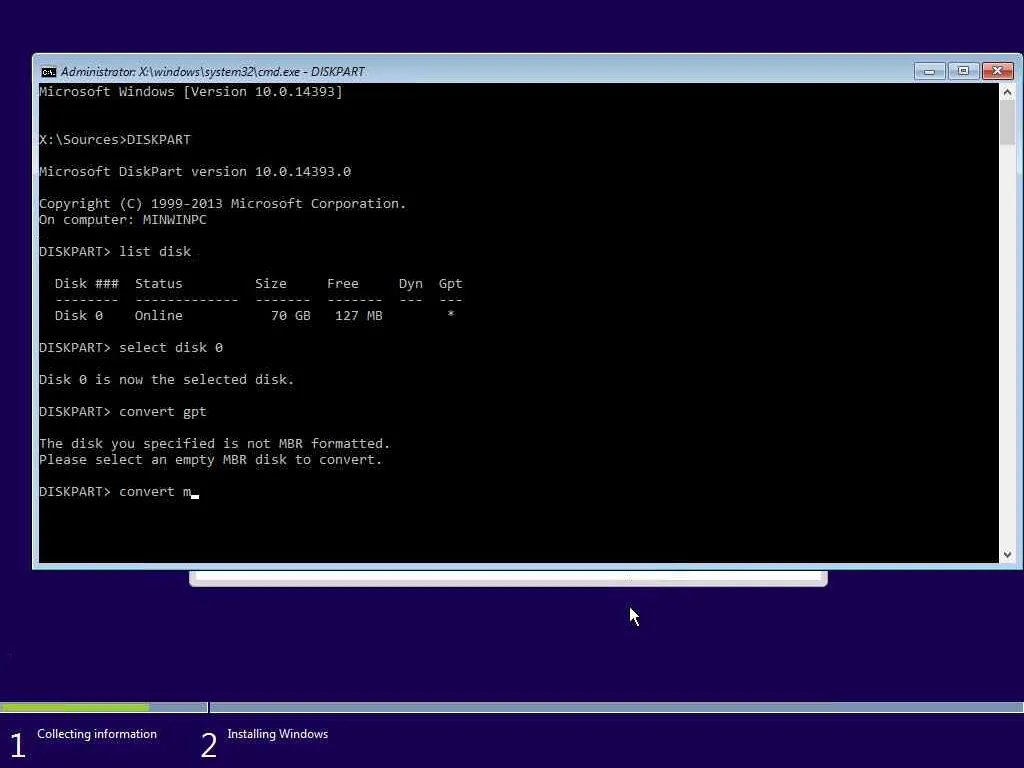The image size is (1024, 768).
Task: Click the green Collecting information progress bar
Action: point(75,707)
